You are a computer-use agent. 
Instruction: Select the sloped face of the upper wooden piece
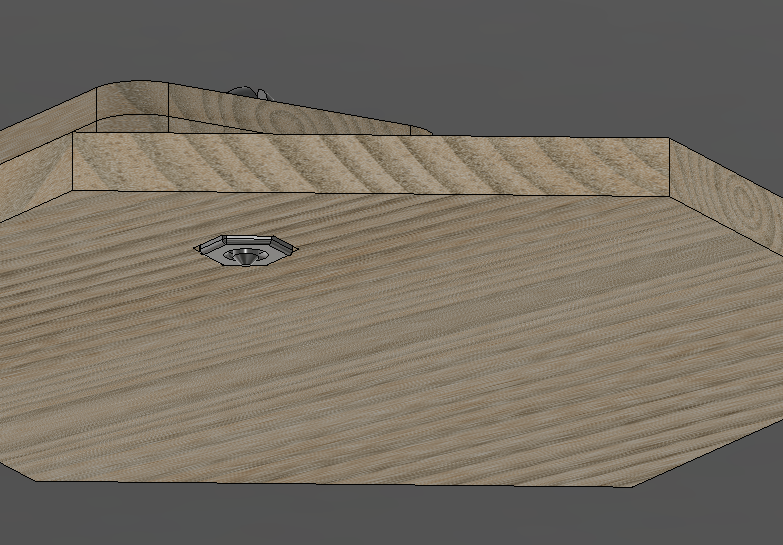pyautogui.click(x=300, y=115)
